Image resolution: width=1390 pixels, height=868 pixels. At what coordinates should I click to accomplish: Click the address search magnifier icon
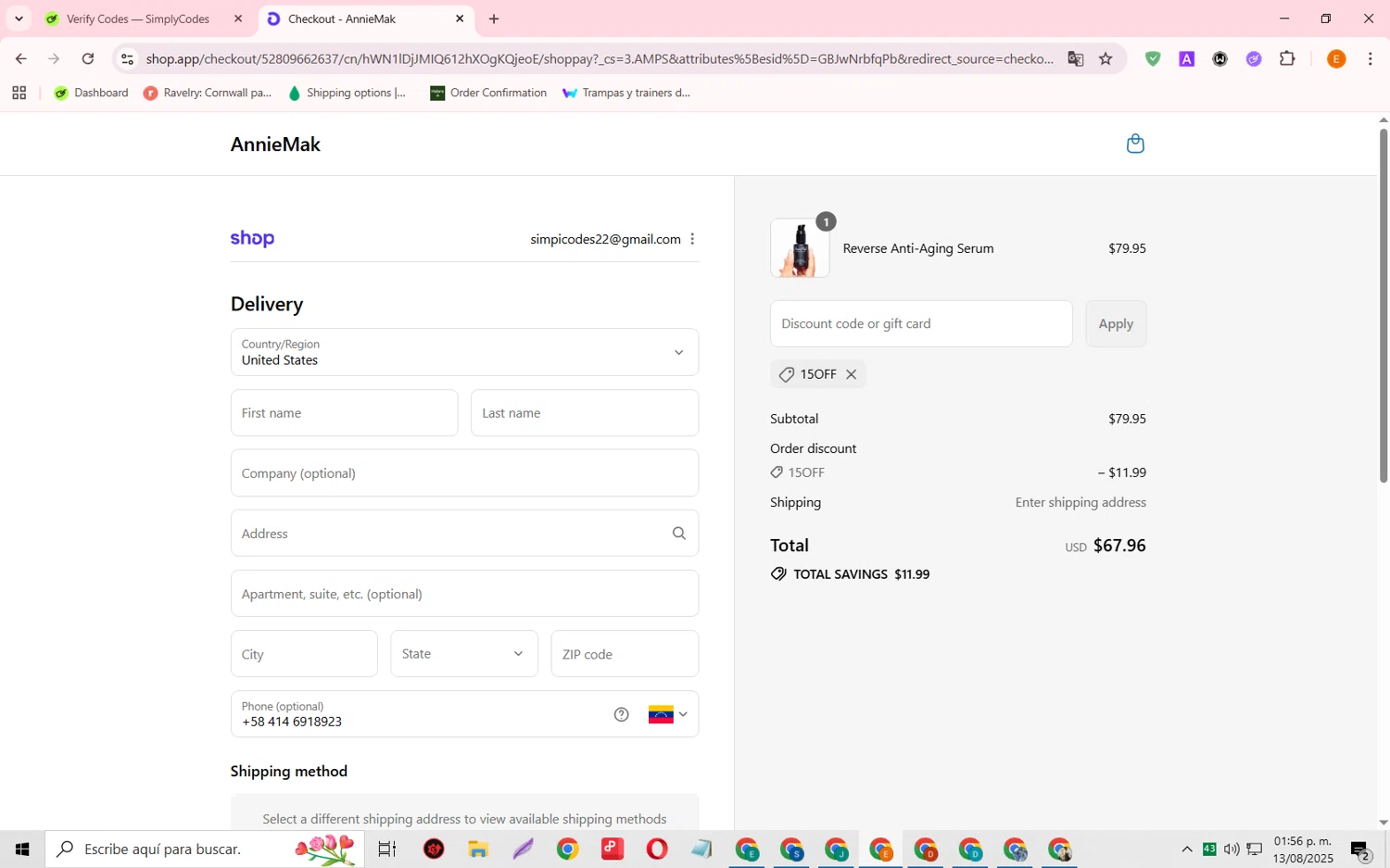pos(679,534)
